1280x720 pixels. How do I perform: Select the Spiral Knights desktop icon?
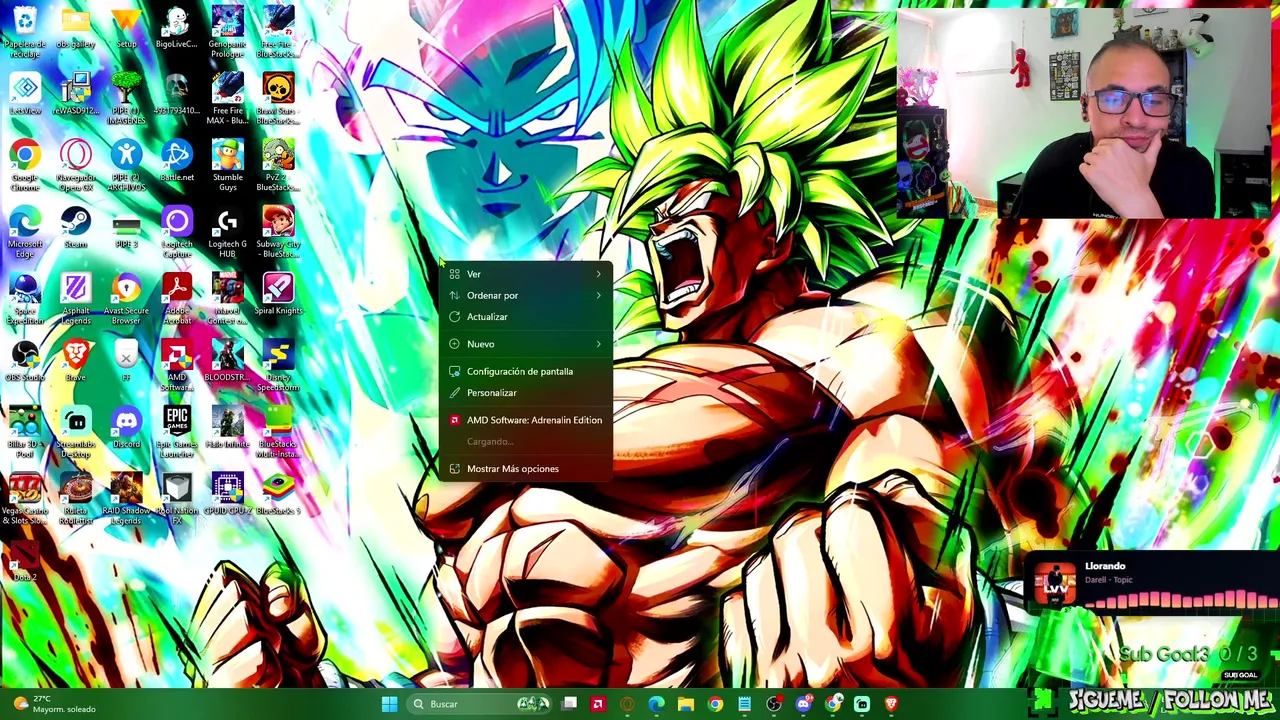pyautogui.click(x=278, y=295)
